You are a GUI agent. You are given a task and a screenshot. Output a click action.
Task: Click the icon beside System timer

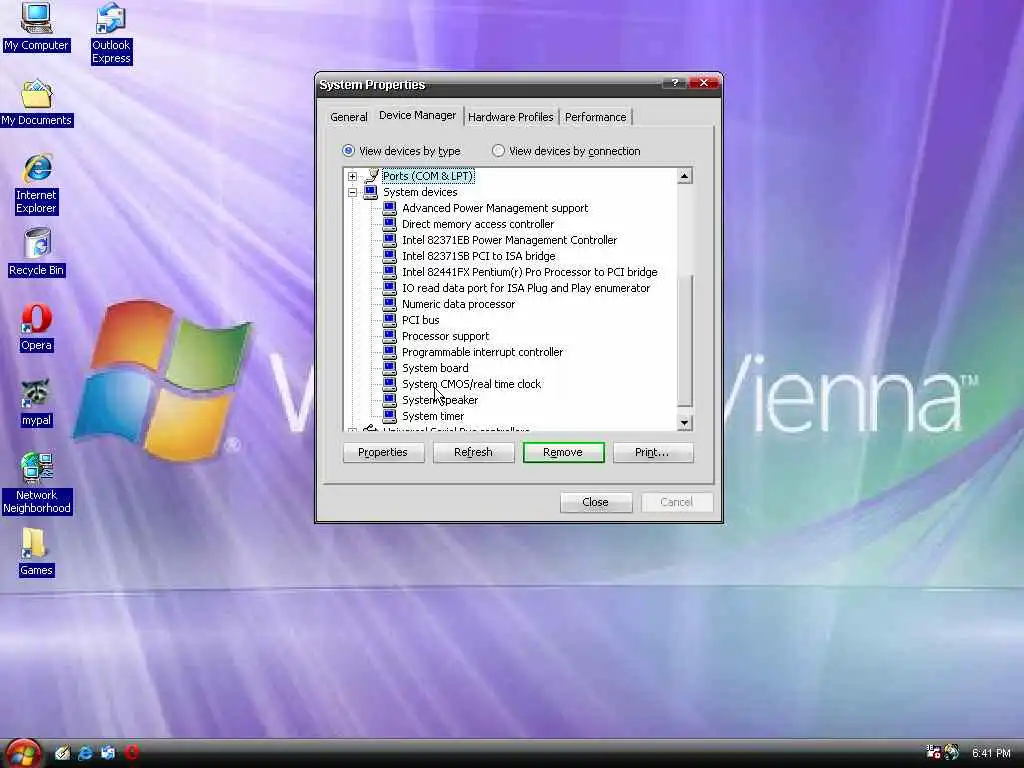[389, 416]
